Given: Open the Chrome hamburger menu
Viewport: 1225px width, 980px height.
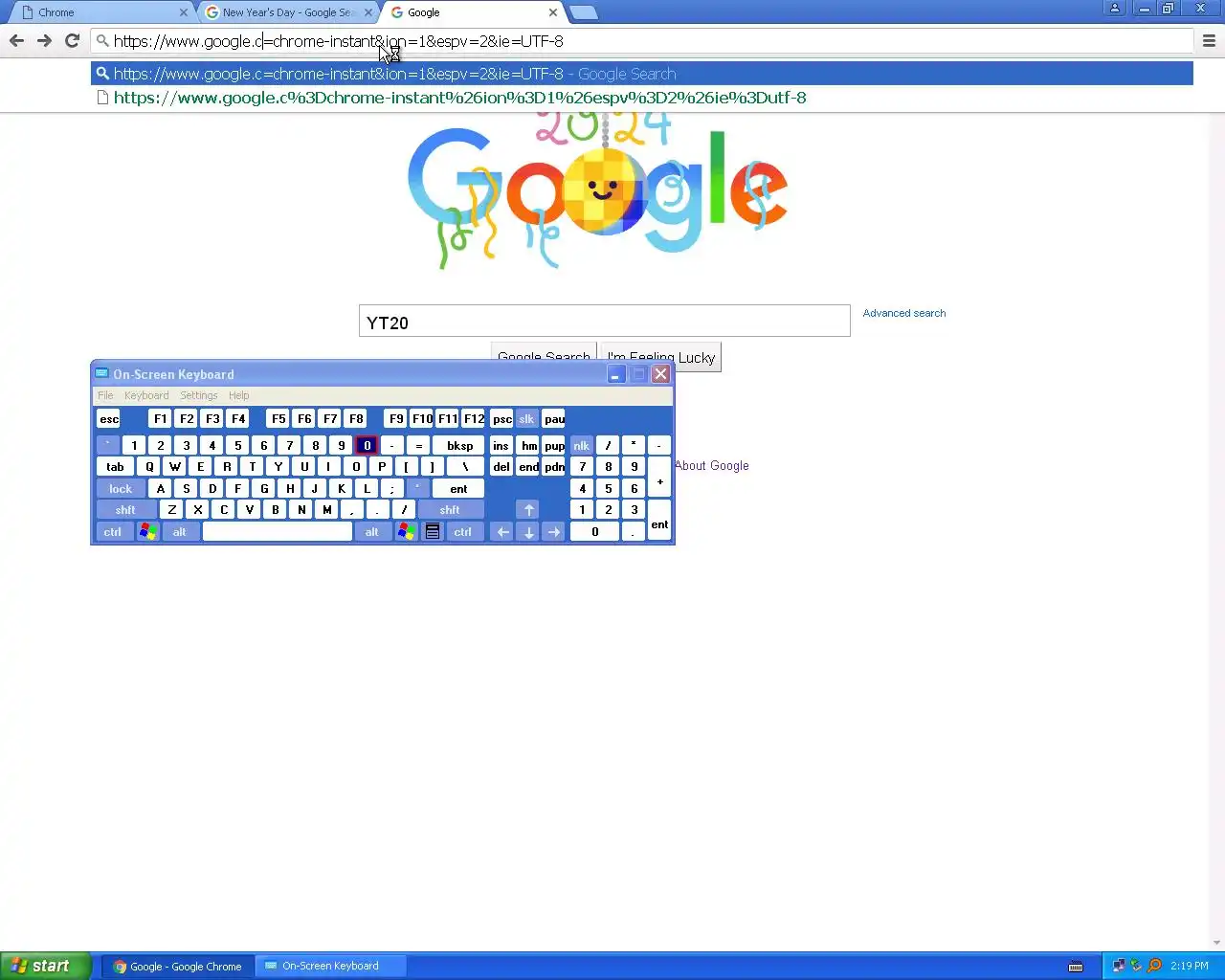Looking at the screenshot, I should (x=1209, y=41).
